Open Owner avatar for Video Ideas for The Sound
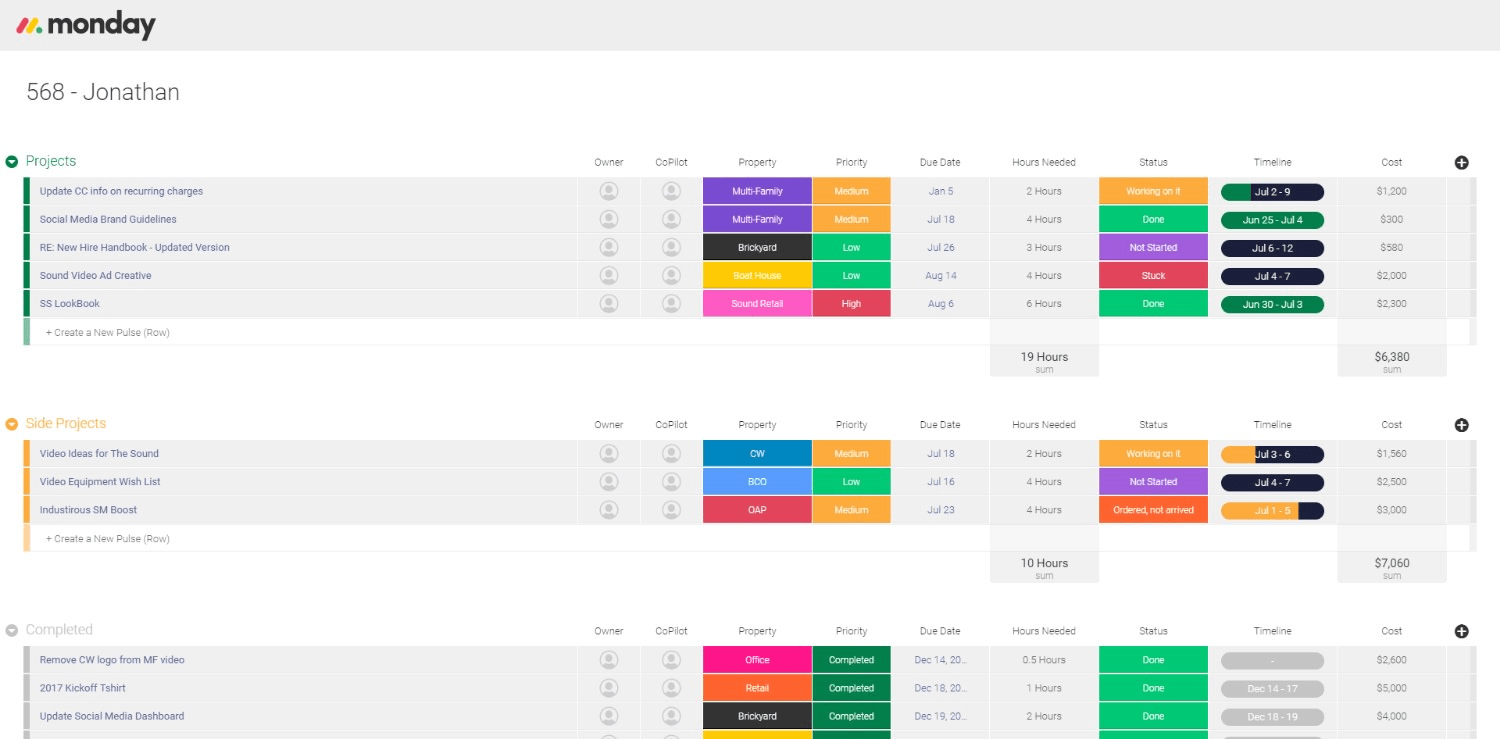The image size is (1500, 739). pos(608,454)
